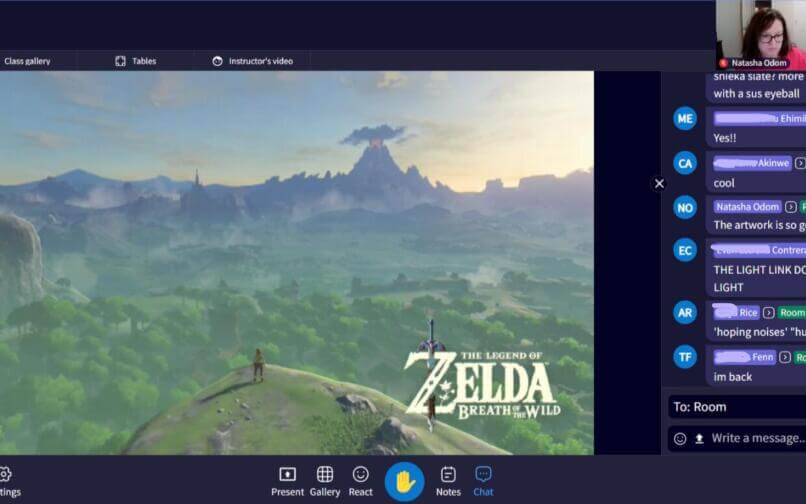Screen dimensions: 806x504
Task: Click the Write a message field
Action: (x=758, y=438)
